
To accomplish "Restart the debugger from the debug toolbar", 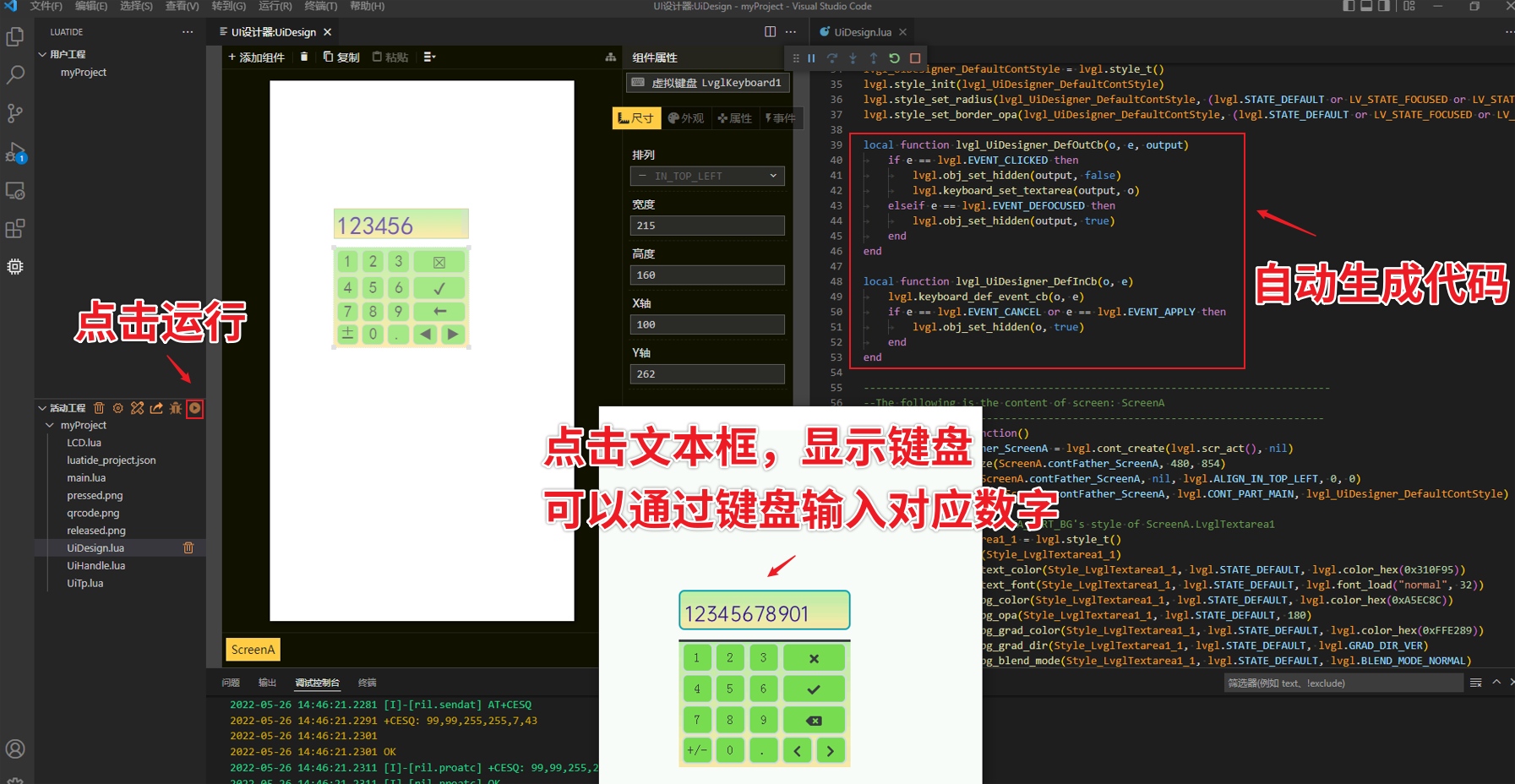I will click(895, 58).
